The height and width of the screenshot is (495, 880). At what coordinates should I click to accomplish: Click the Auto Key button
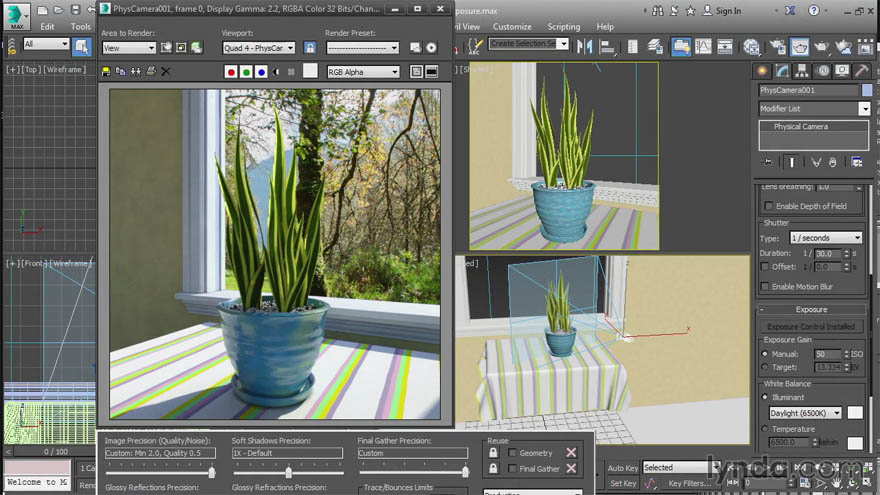(x=622, y=468)
